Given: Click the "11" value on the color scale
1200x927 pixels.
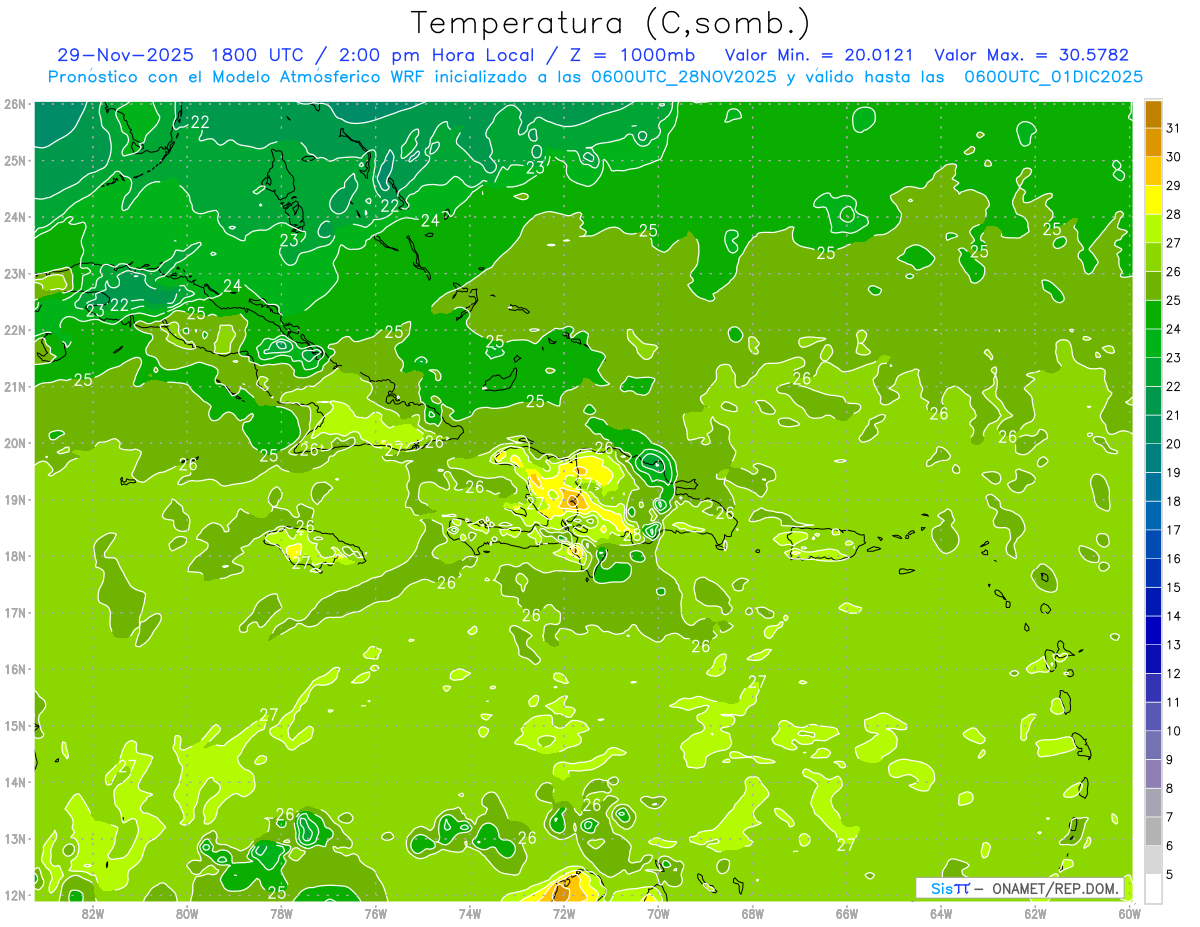Looking at the screenshot, I should pyautogui.click(x=1174, y=702).
